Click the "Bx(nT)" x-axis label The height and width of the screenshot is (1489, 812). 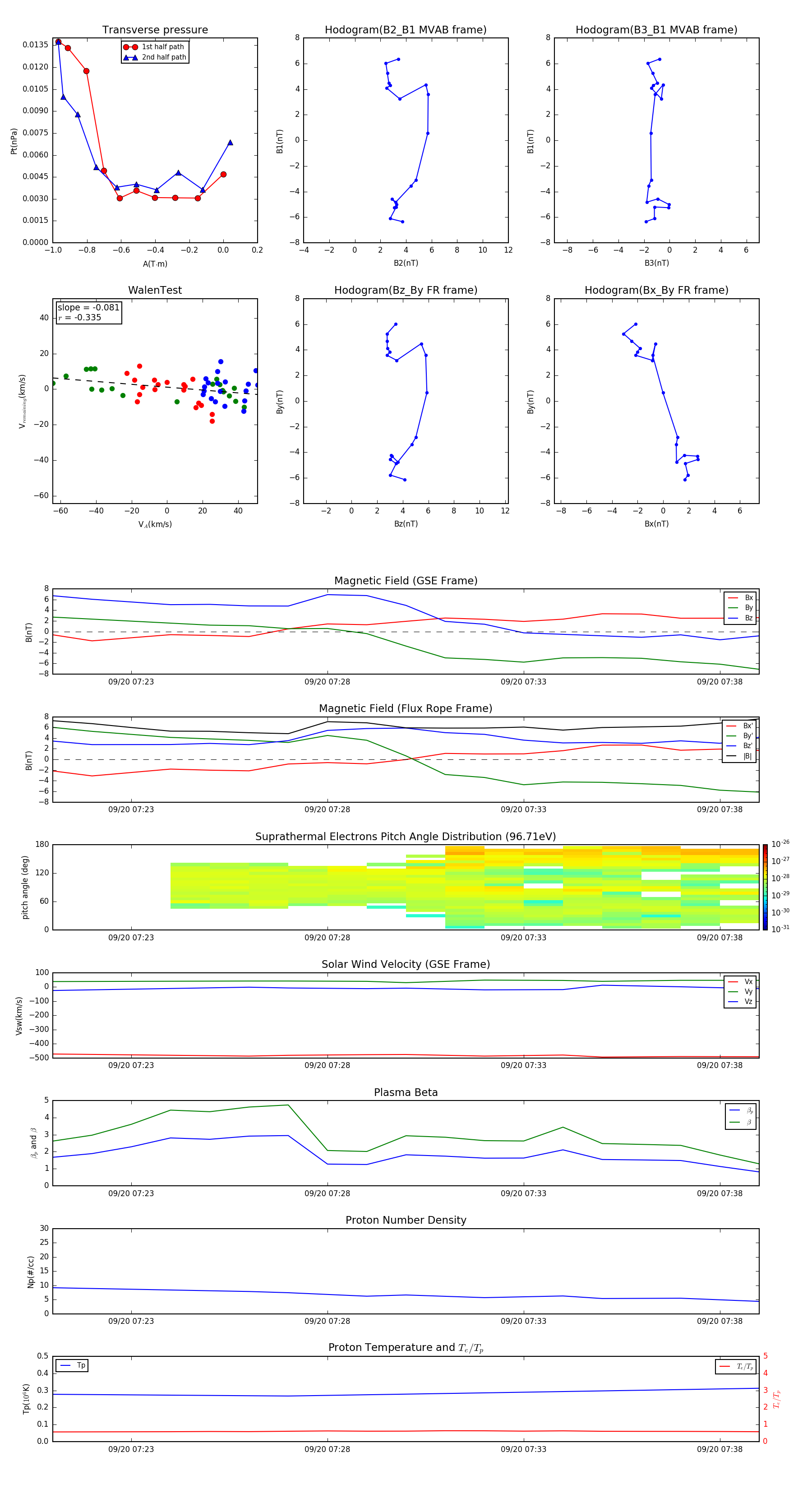tap(656, 524)
